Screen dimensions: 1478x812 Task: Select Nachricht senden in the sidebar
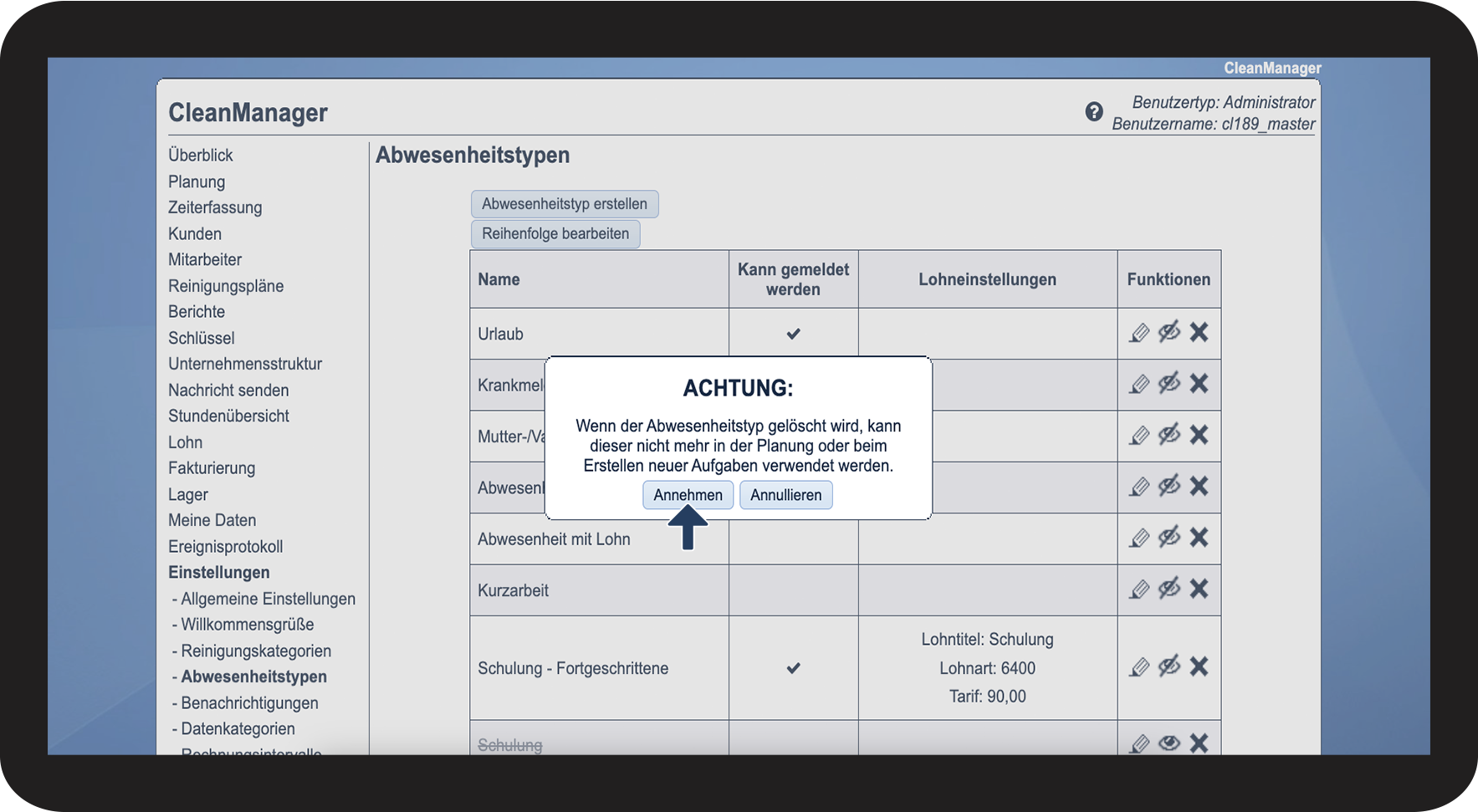pyautogui.click(x=228, y=391)
